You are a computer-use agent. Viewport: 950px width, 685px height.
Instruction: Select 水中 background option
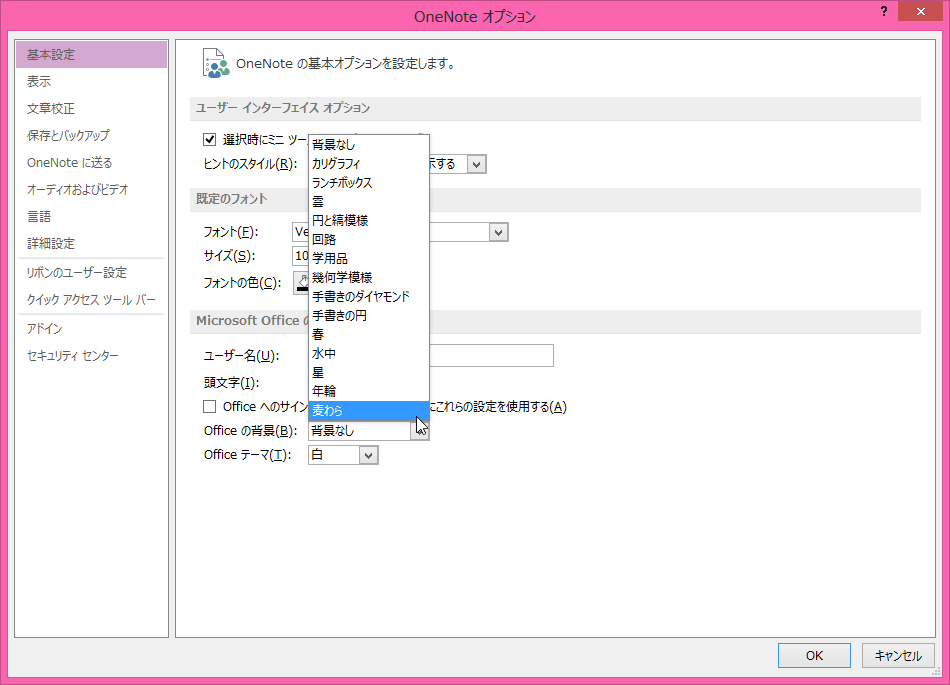[369, 354]
